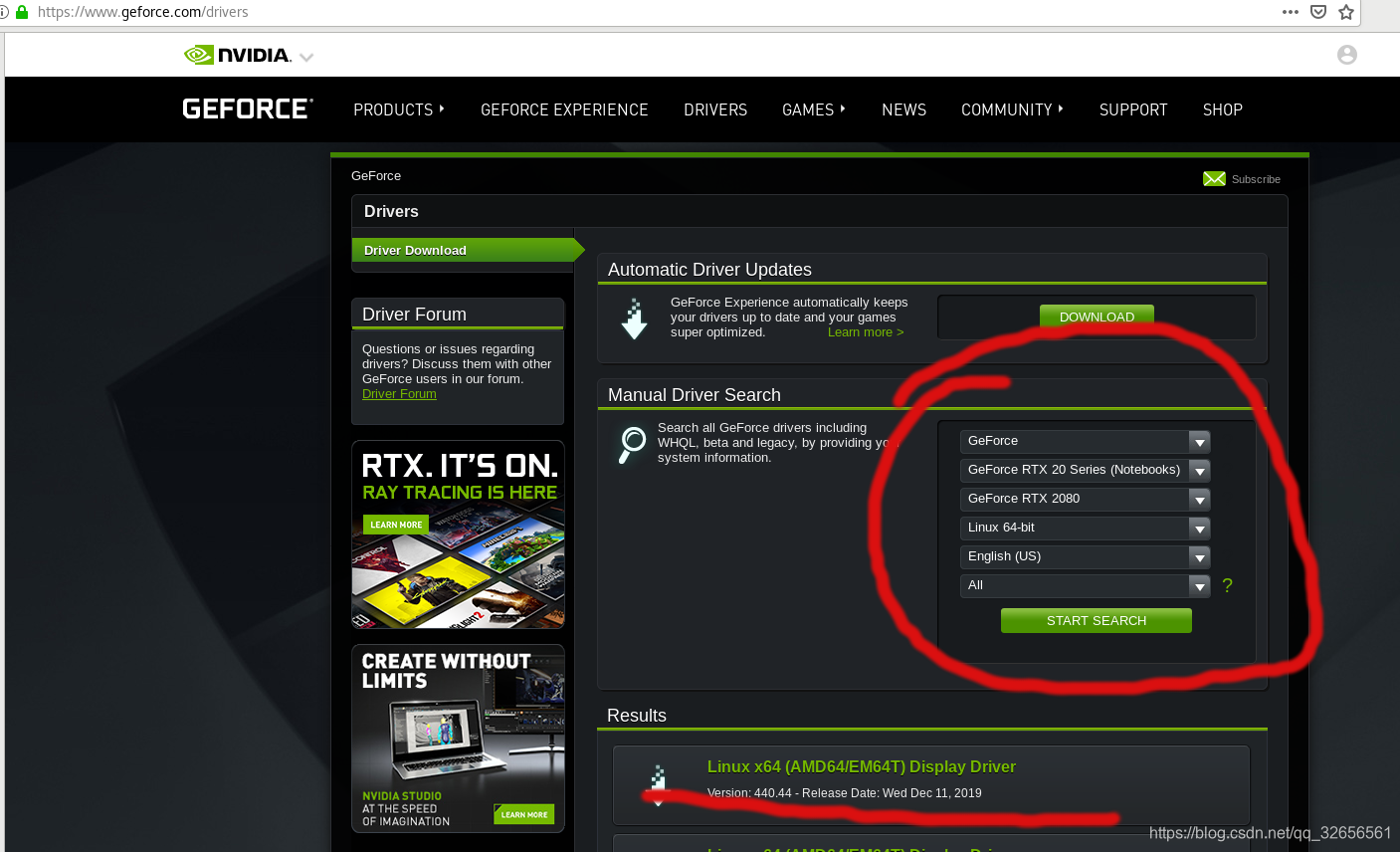Go to GeForce Experience page
1400x852 pixels.
point(564,109)
